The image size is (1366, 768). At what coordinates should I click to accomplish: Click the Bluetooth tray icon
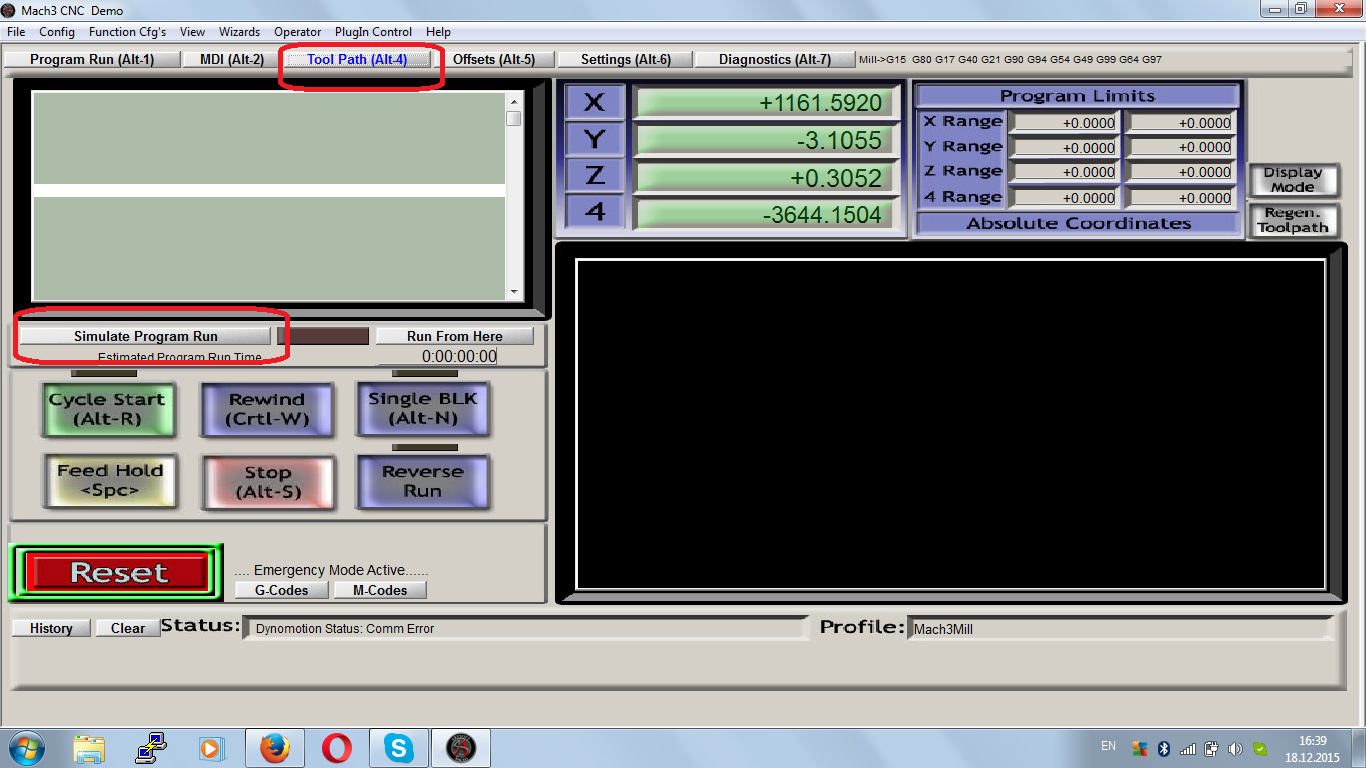1164,748
